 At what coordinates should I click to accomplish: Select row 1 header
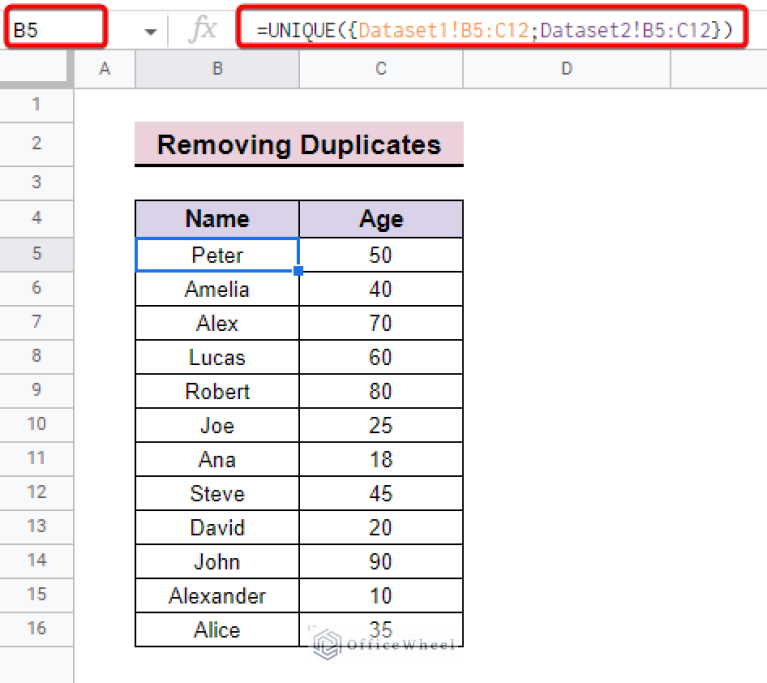37,105
